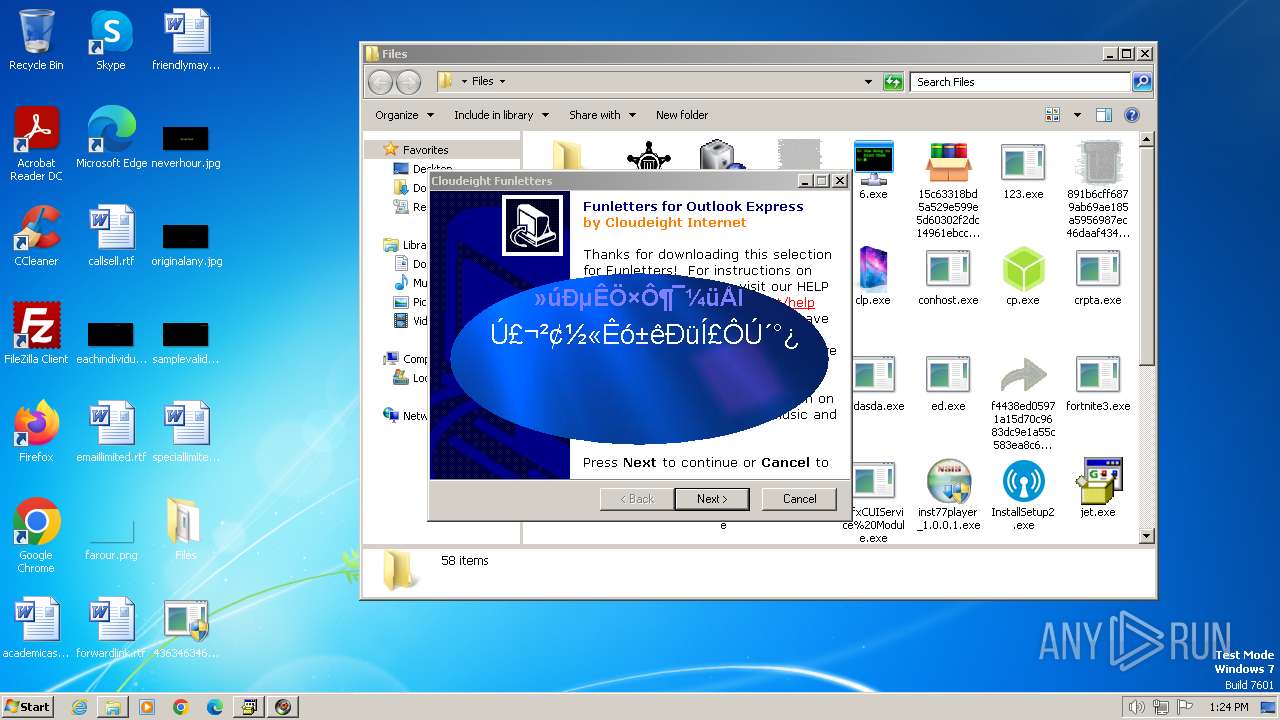
Task: Open the Share with menu
Action: point(602,115)
